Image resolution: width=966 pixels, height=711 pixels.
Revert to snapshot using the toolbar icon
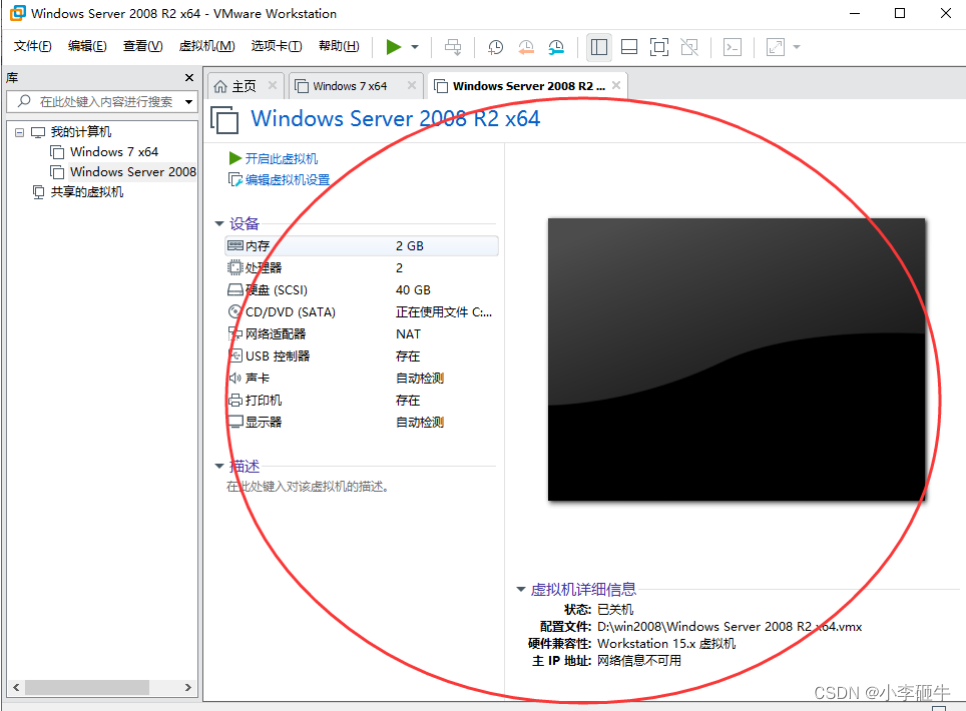click(526, 47)
